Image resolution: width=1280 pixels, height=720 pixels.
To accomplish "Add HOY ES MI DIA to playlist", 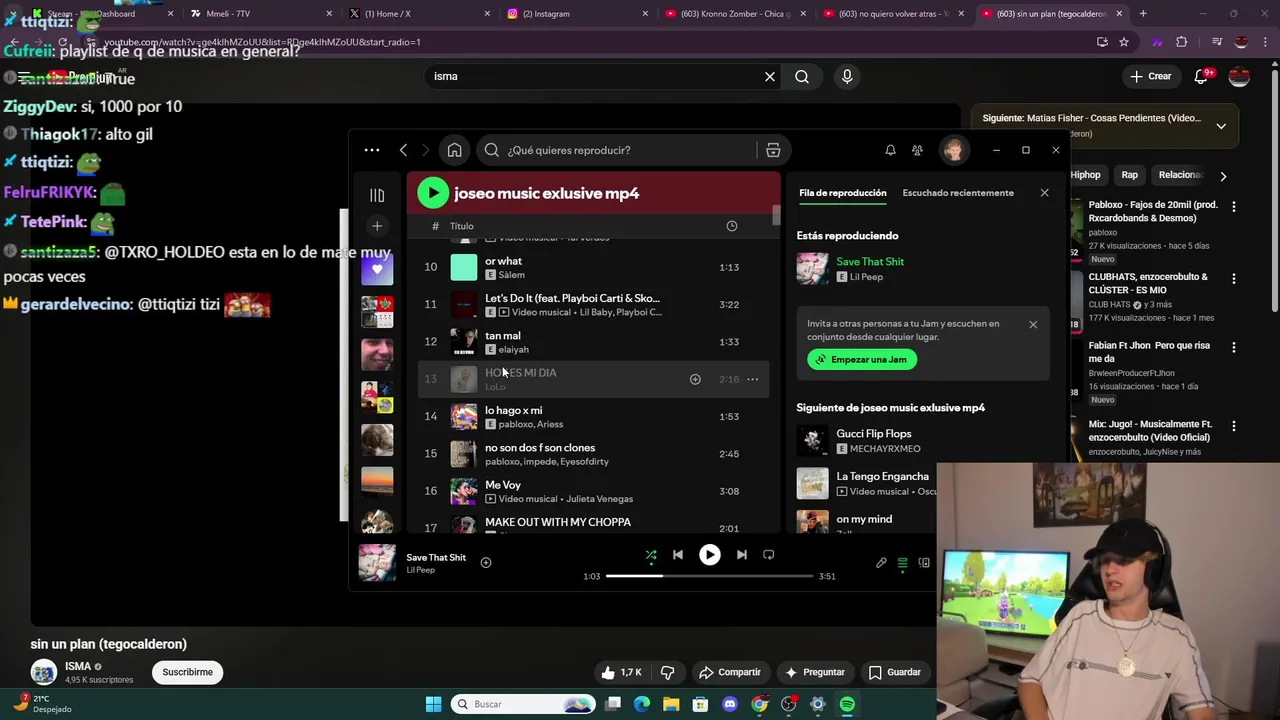I will (695, 379).
